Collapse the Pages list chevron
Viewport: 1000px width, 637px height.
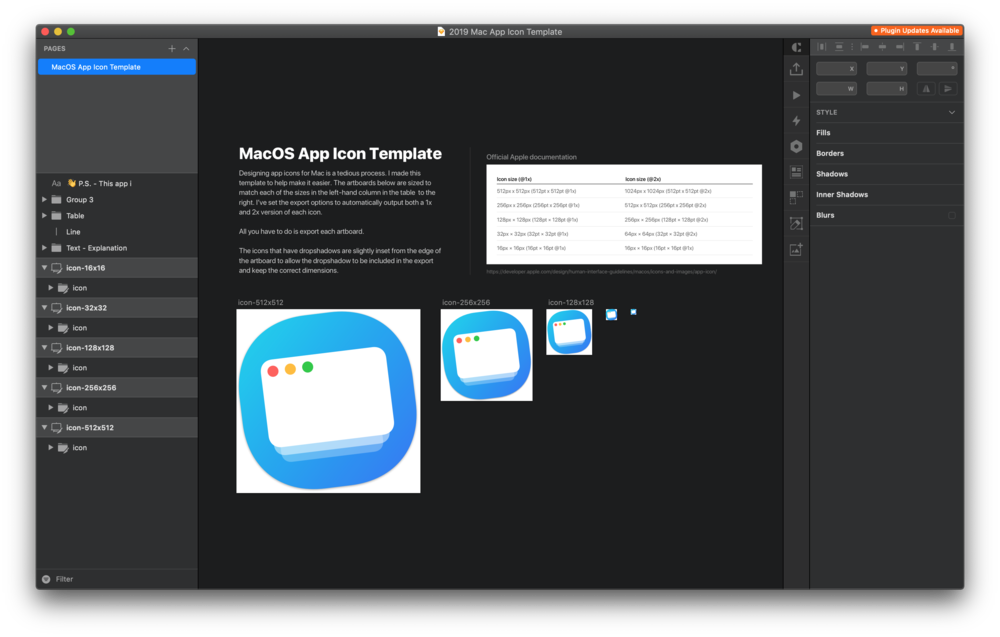(186, 48)
